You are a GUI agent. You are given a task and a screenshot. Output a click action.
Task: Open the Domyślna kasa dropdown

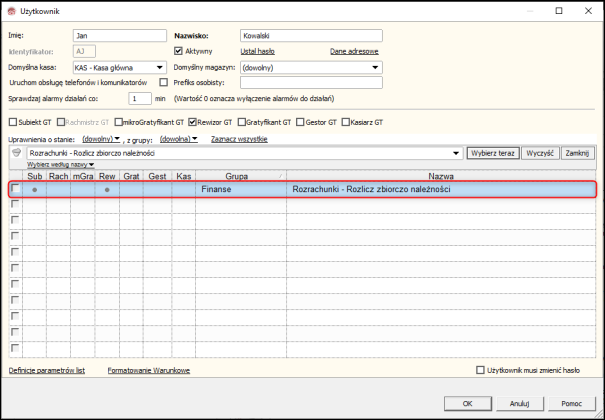click(159, 67)
